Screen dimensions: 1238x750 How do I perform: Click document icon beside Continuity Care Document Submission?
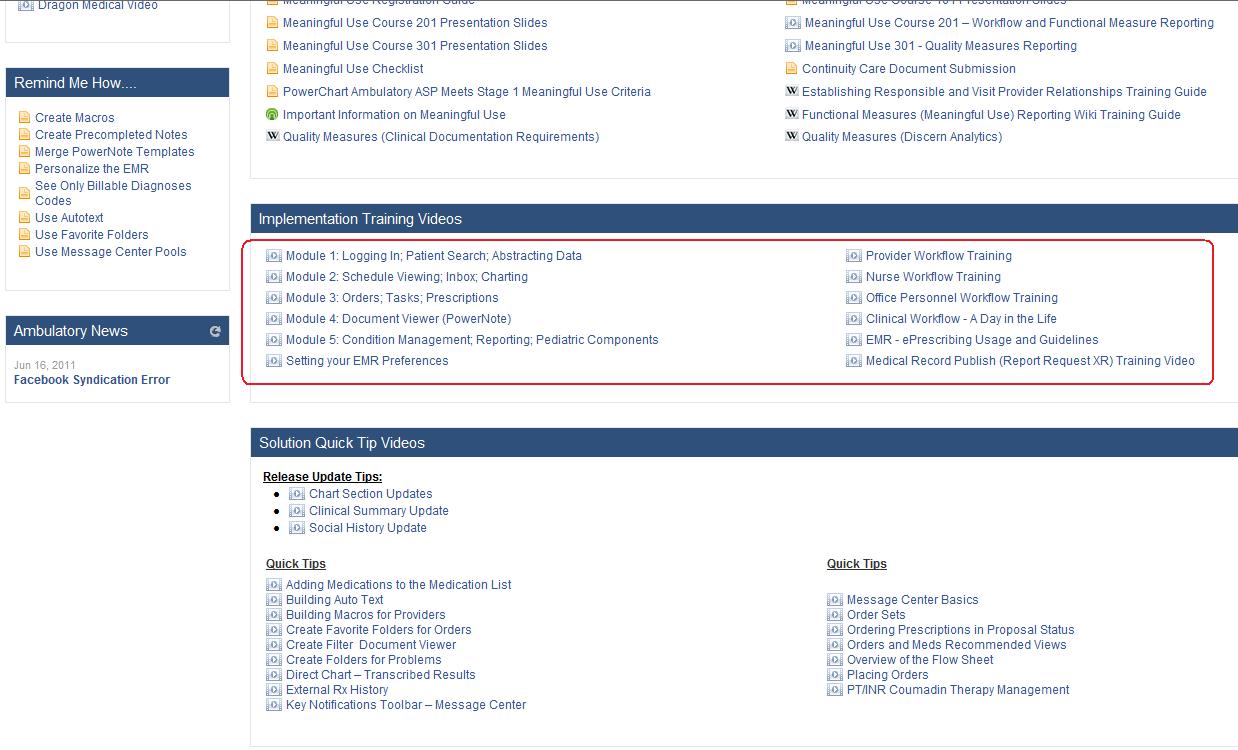pos(792,69)
